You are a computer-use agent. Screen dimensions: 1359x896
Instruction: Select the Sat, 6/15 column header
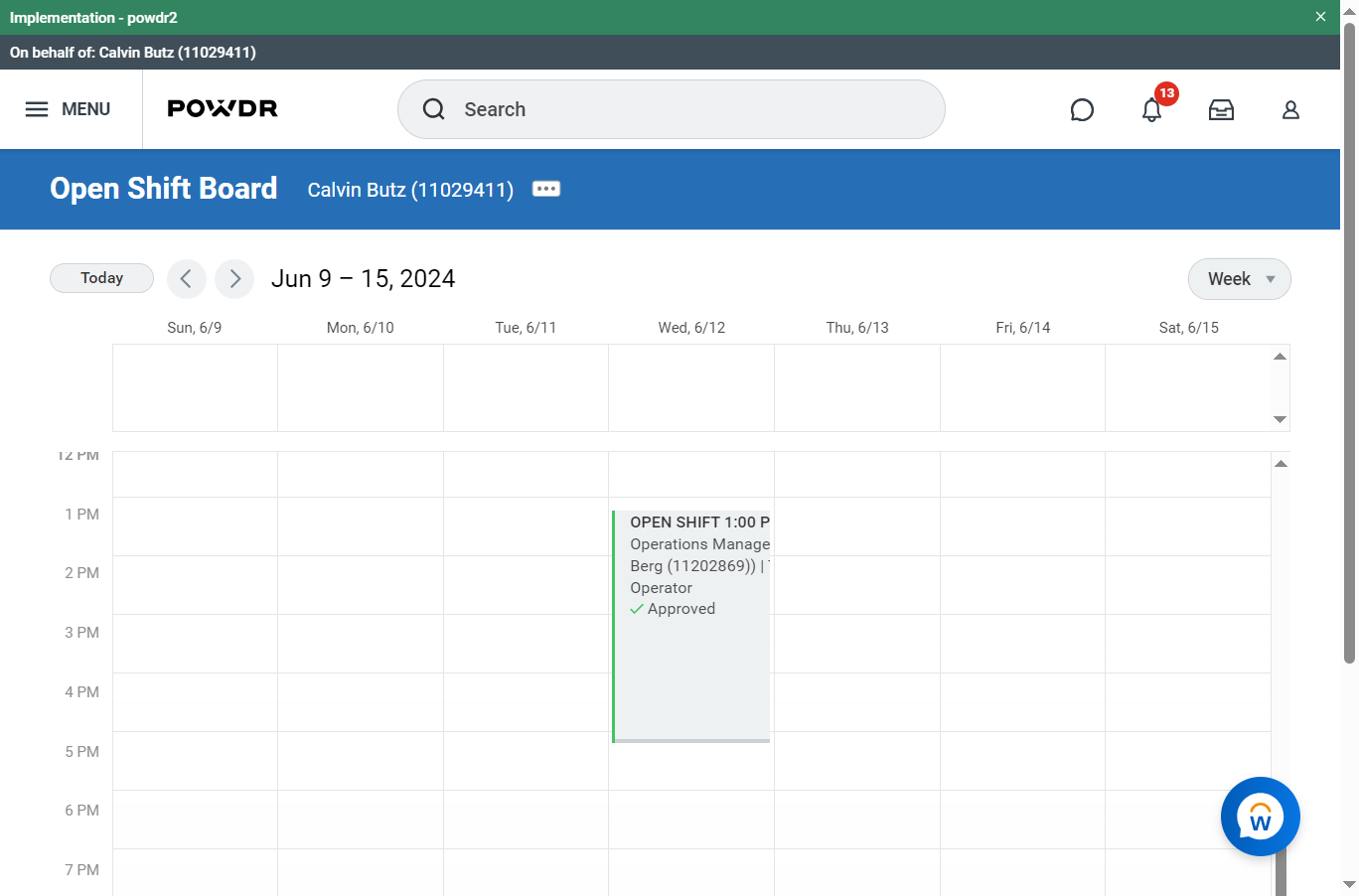click(1189, 328)
